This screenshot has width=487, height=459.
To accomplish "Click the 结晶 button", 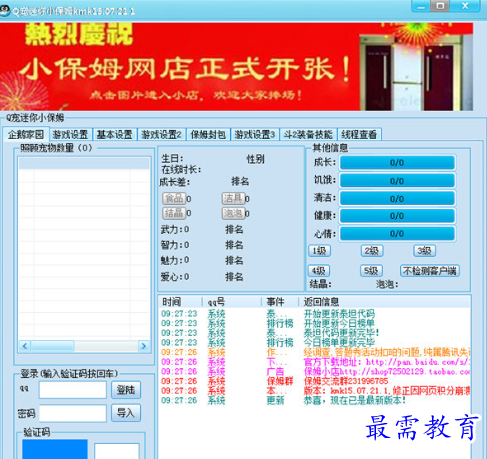I will tap(174, 213).
